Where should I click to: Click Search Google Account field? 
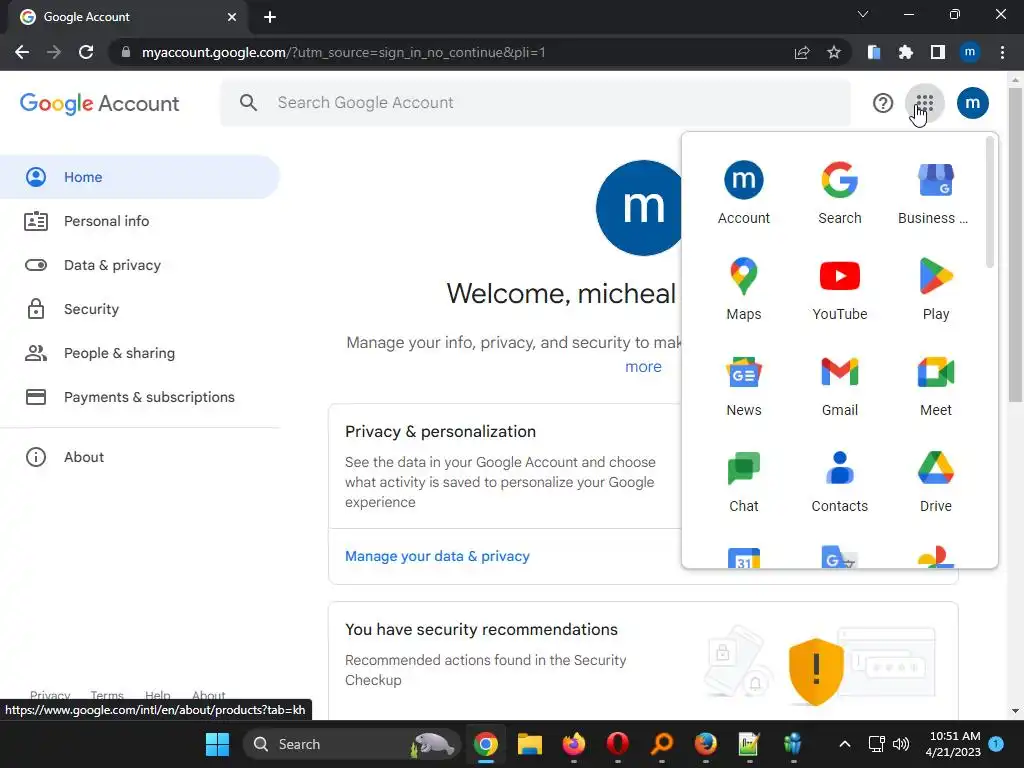536,103
